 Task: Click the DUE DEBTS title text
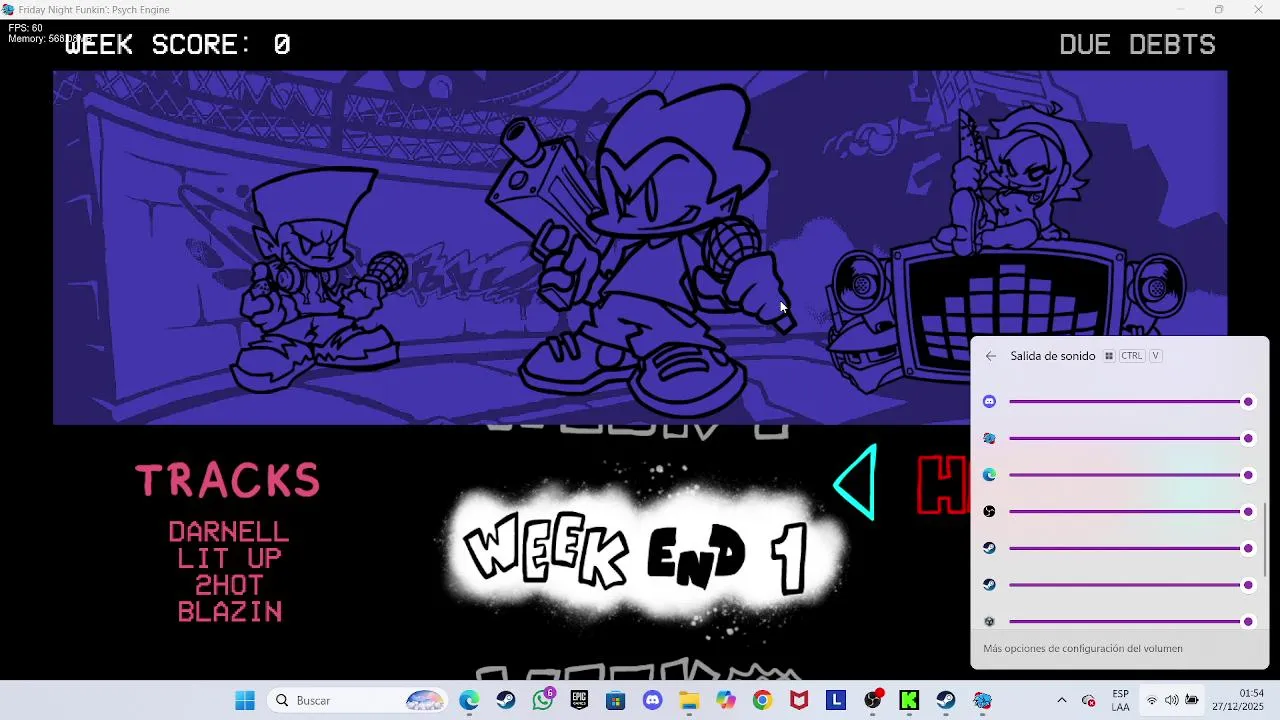pos(1137,44)
